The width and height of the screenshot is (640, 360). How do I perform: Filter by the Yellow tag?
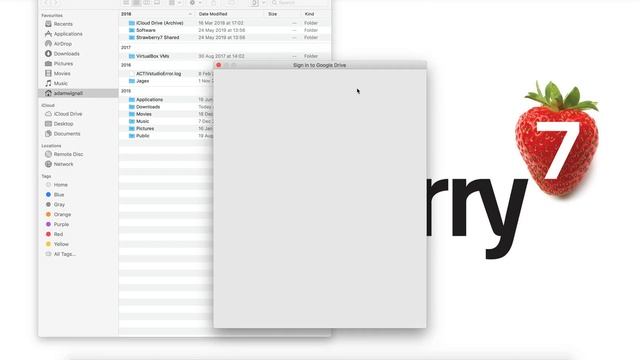pos(61,244)
